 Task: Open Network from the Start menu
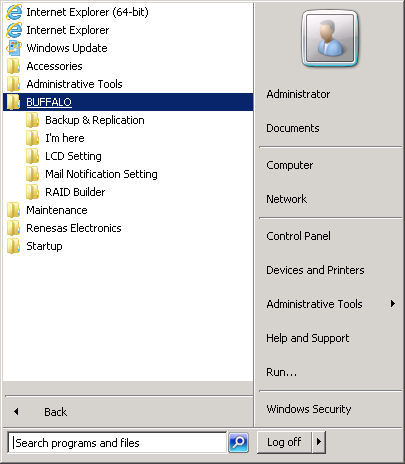click(286, 199)
